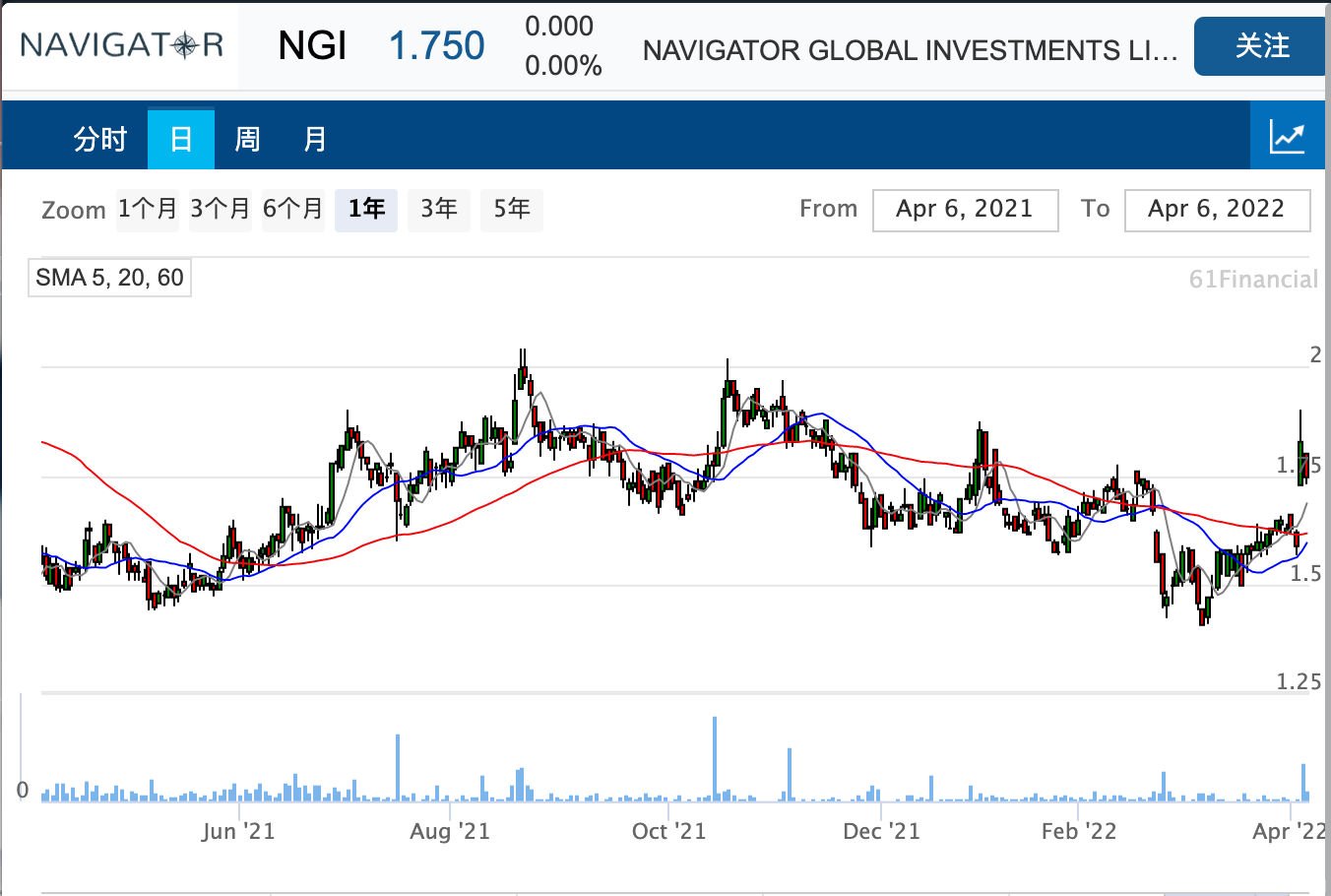The width and height of the screenshot is (1331, 896).
Task: Click the tallest volume bar in October
Action: (x=715, y=759)
